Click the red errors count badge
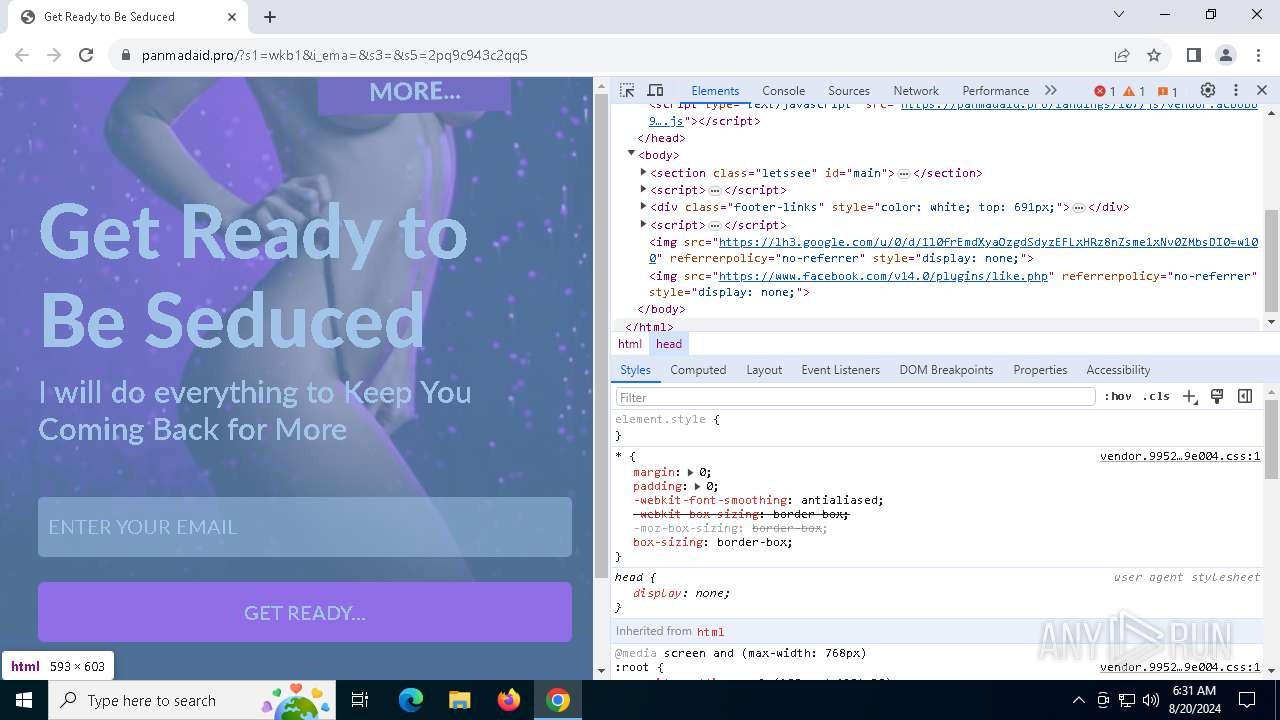 1105,91
